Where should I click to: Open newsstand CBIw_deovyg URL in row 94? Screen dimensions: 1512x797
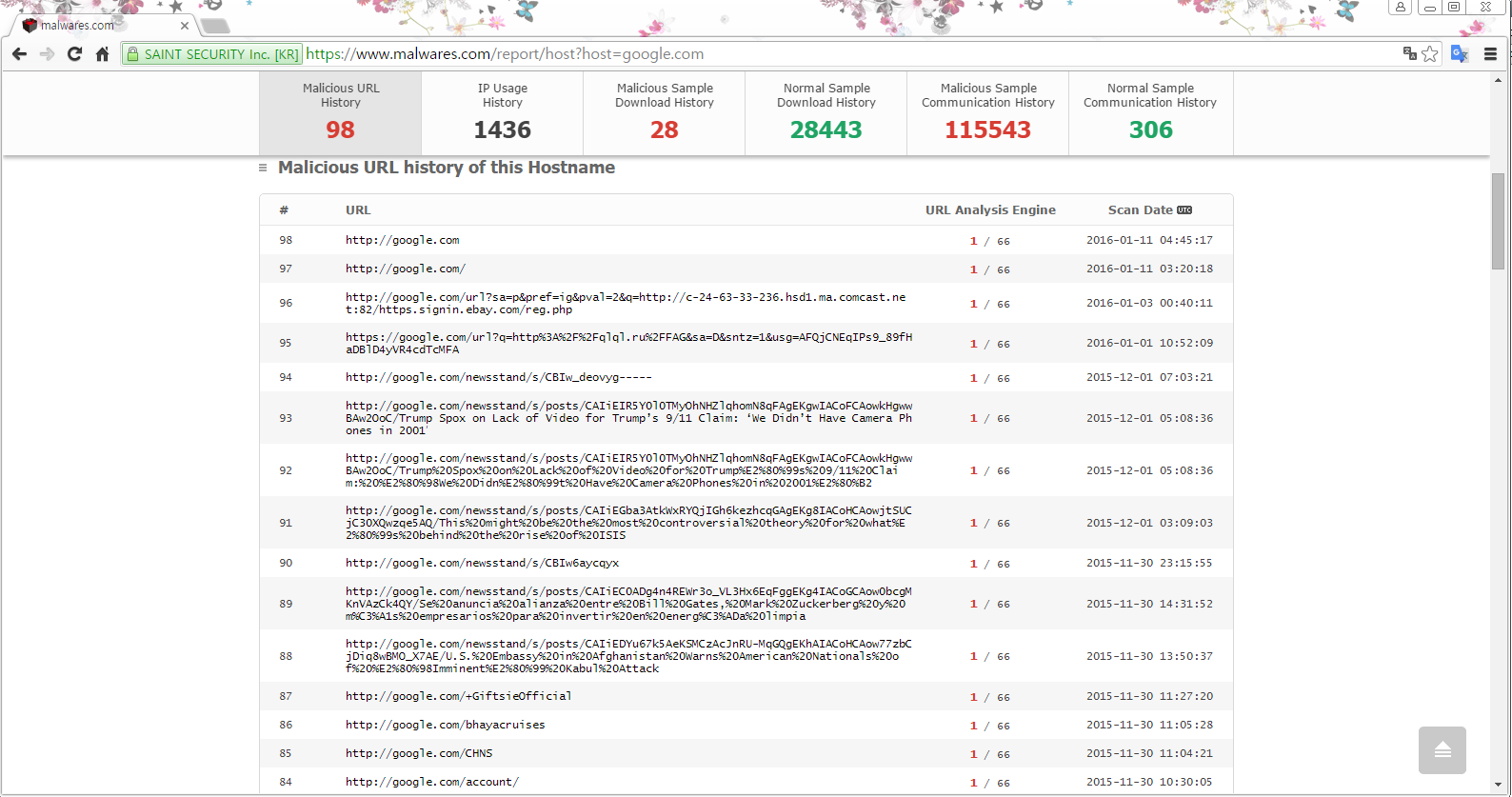click(499, 377)
